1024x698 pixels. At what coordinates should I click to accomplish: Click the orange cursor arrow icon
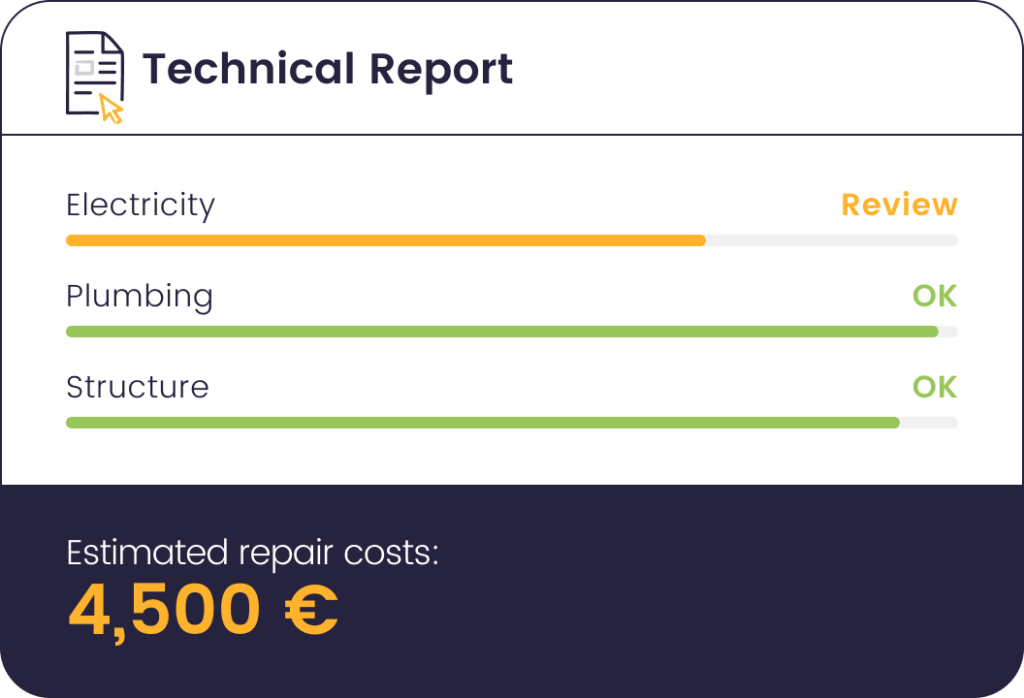pyautogui.click(x=111, y=108)
